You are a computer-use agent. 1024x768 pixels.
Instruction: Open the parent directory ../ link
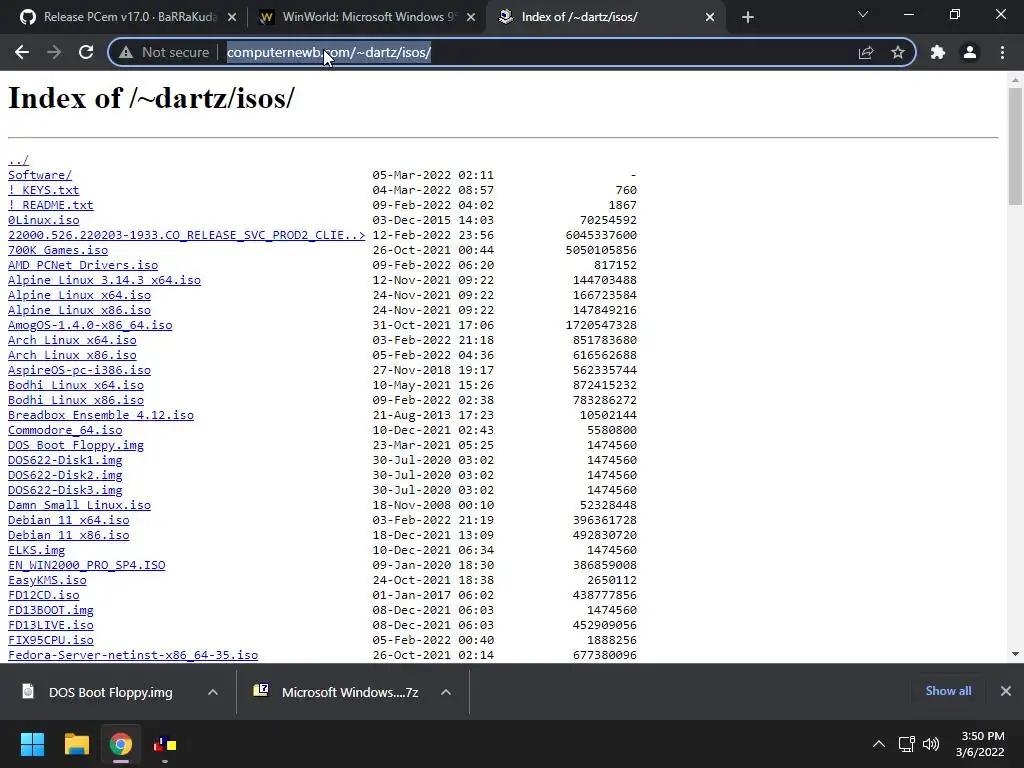18,160
